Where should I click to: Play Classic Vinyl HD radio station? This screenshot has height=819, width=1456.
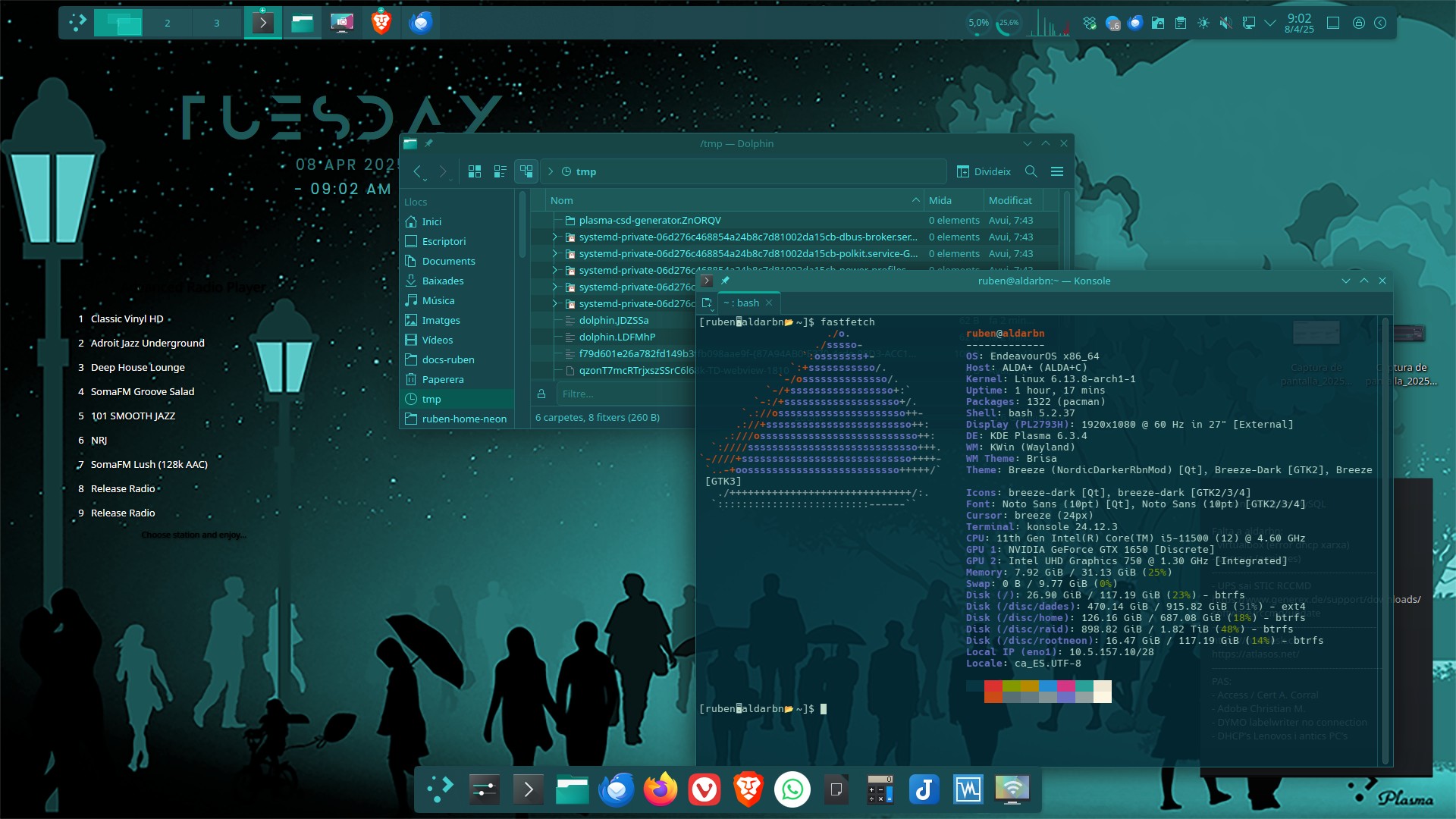click(127, 318)
